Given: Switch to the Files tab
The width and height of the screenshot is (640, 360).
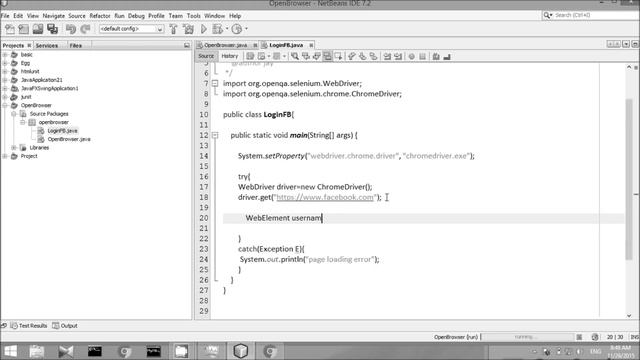Looking at the screenshot, I should click(x=76, y=45).
